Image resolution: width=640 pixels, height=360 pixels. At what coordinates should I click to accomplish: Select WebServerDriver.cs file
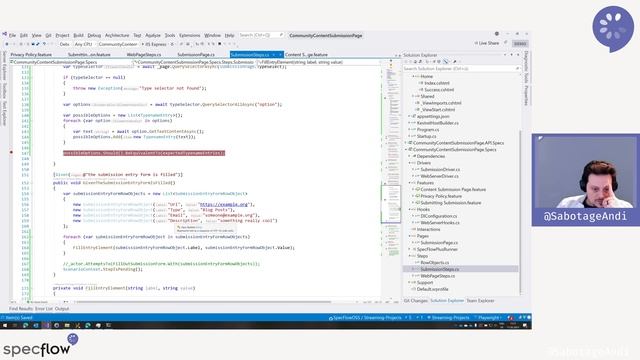click(x=440, y=176)
